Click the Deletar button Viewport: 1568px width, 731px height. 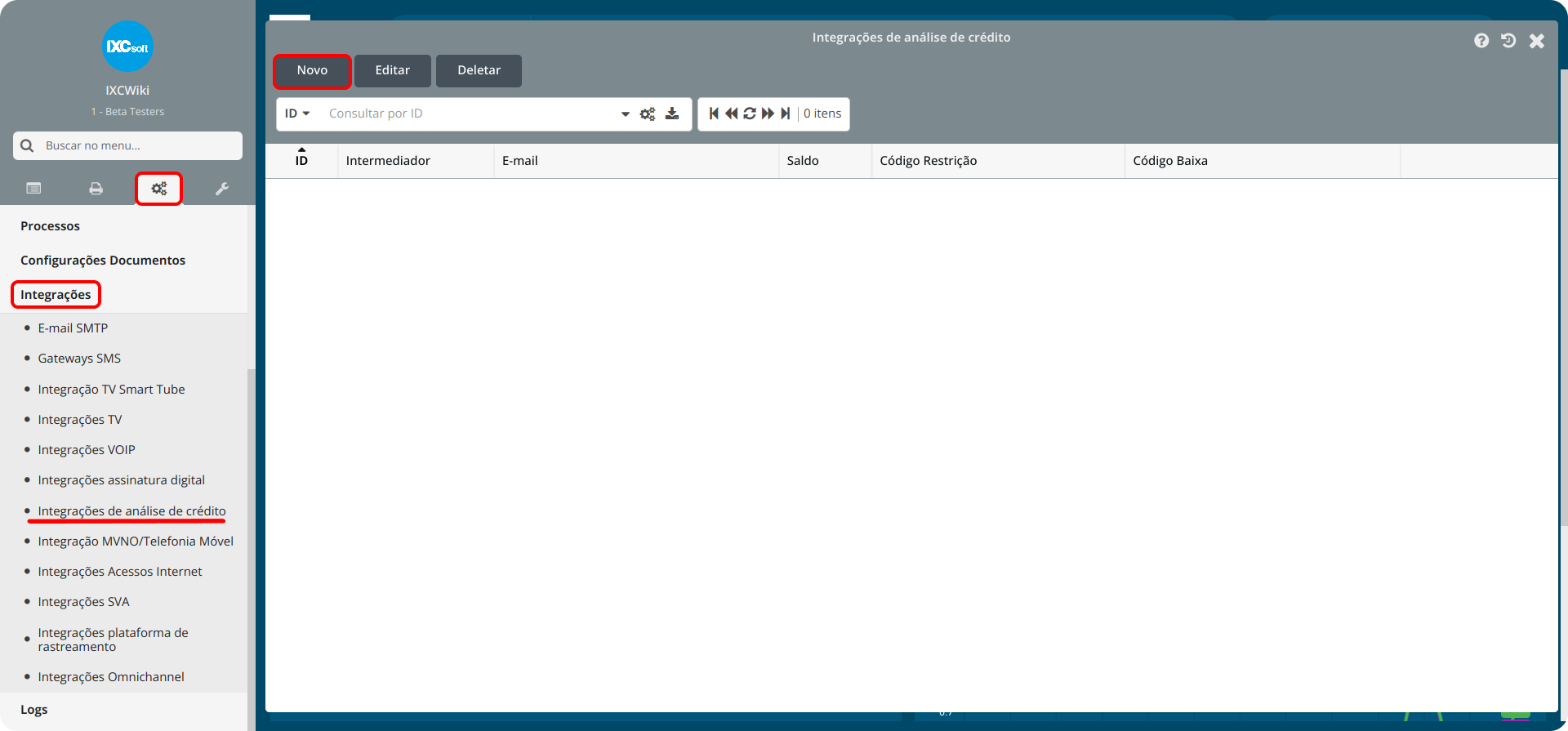click(x=479, y=71)
